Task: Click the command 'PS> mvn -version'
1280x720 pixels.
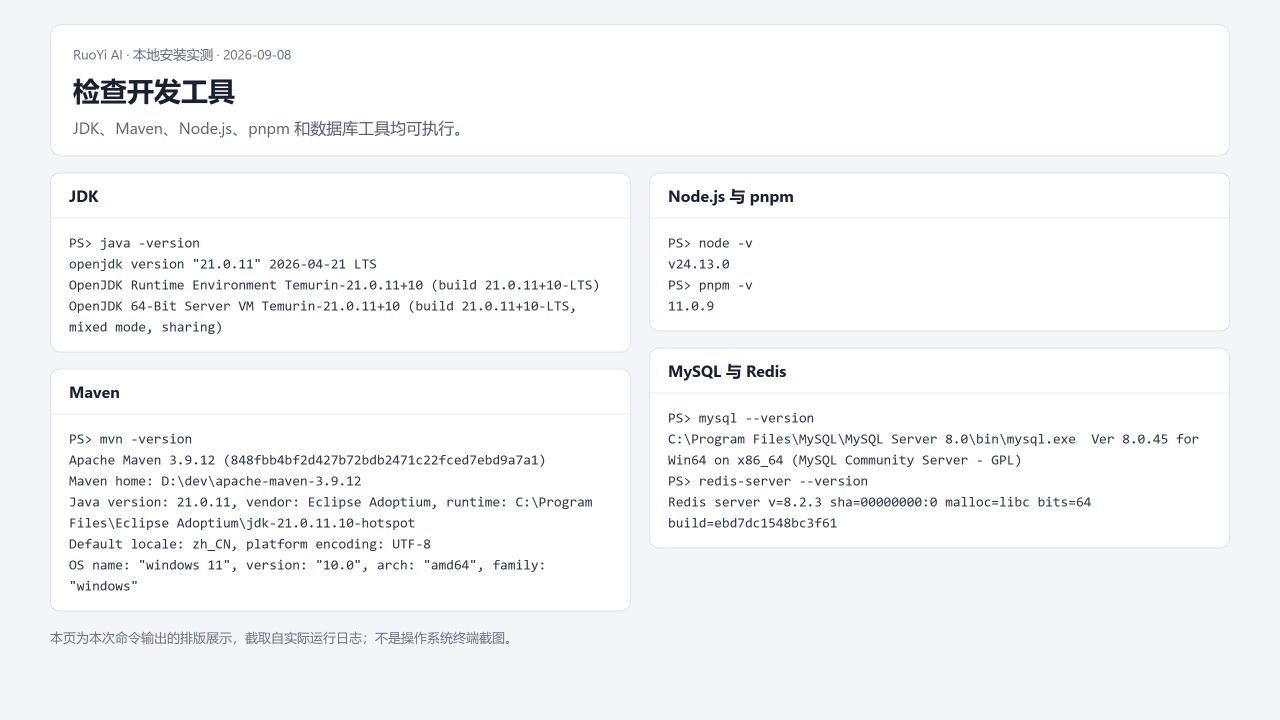Action: (x=130, y=439)
